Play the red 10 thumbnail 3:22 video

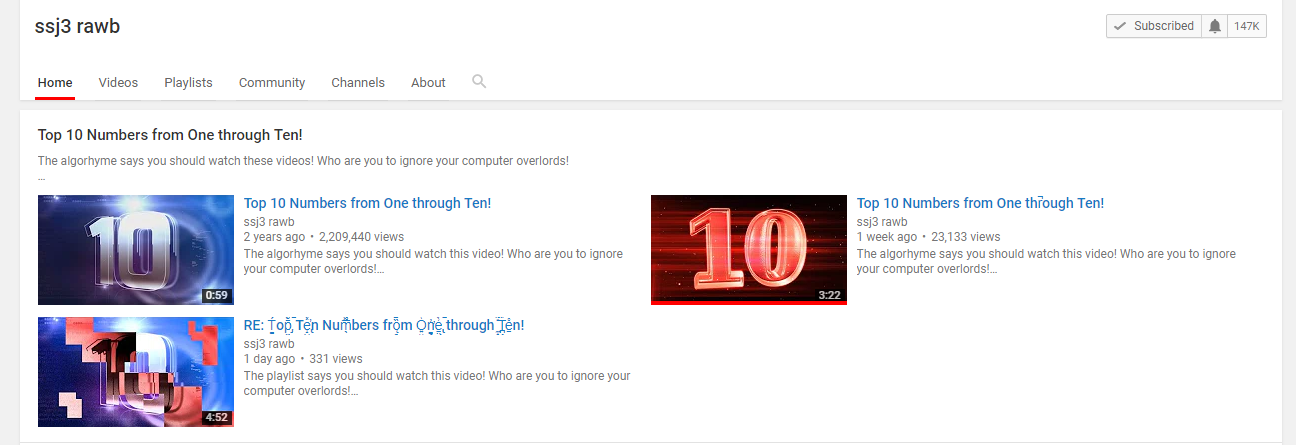[x=749, y=250]
